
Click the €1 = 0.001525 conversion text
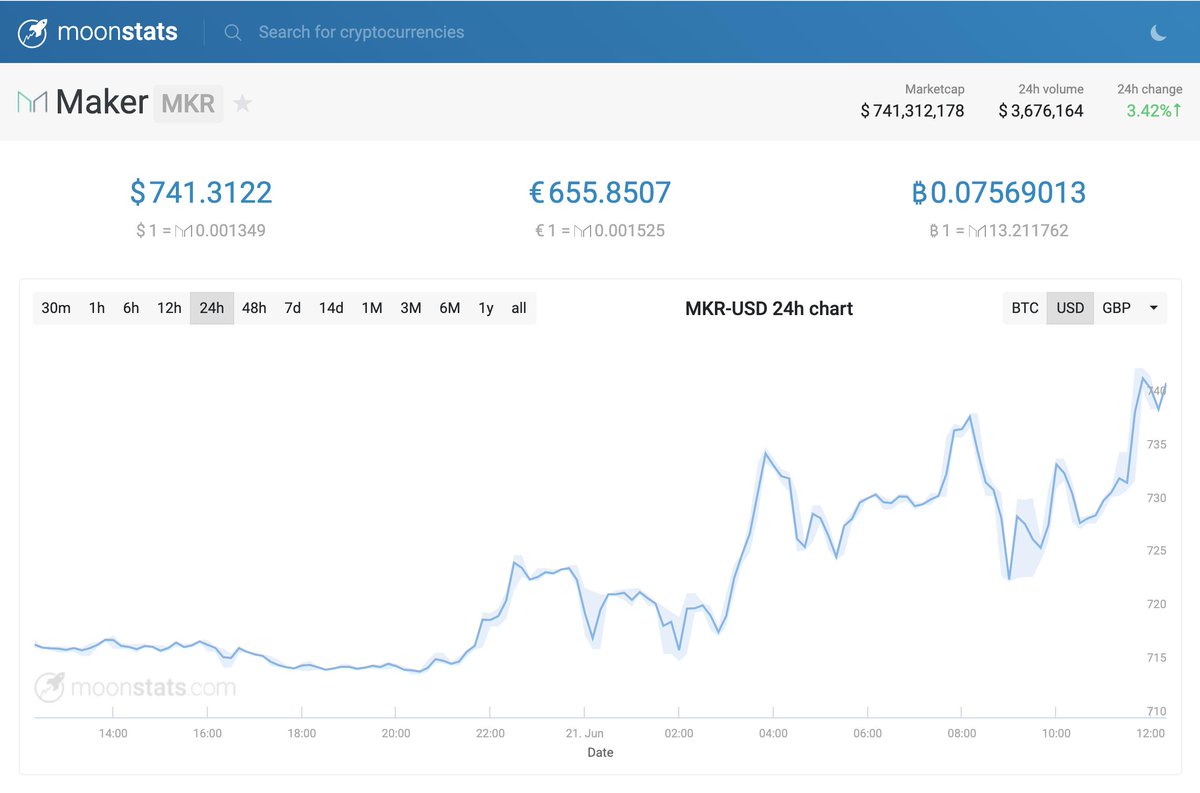600,231
